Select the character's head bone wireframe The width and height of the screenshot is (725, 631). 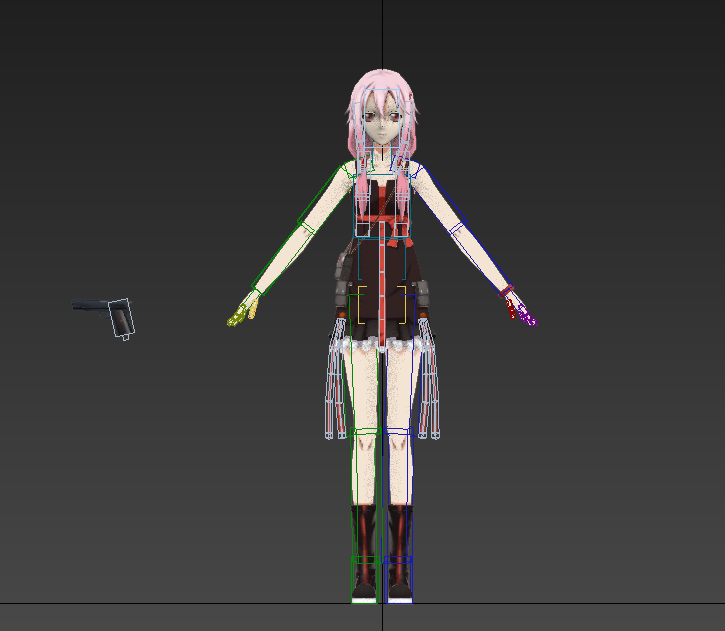pyautogui.click(x=382, y=118)
